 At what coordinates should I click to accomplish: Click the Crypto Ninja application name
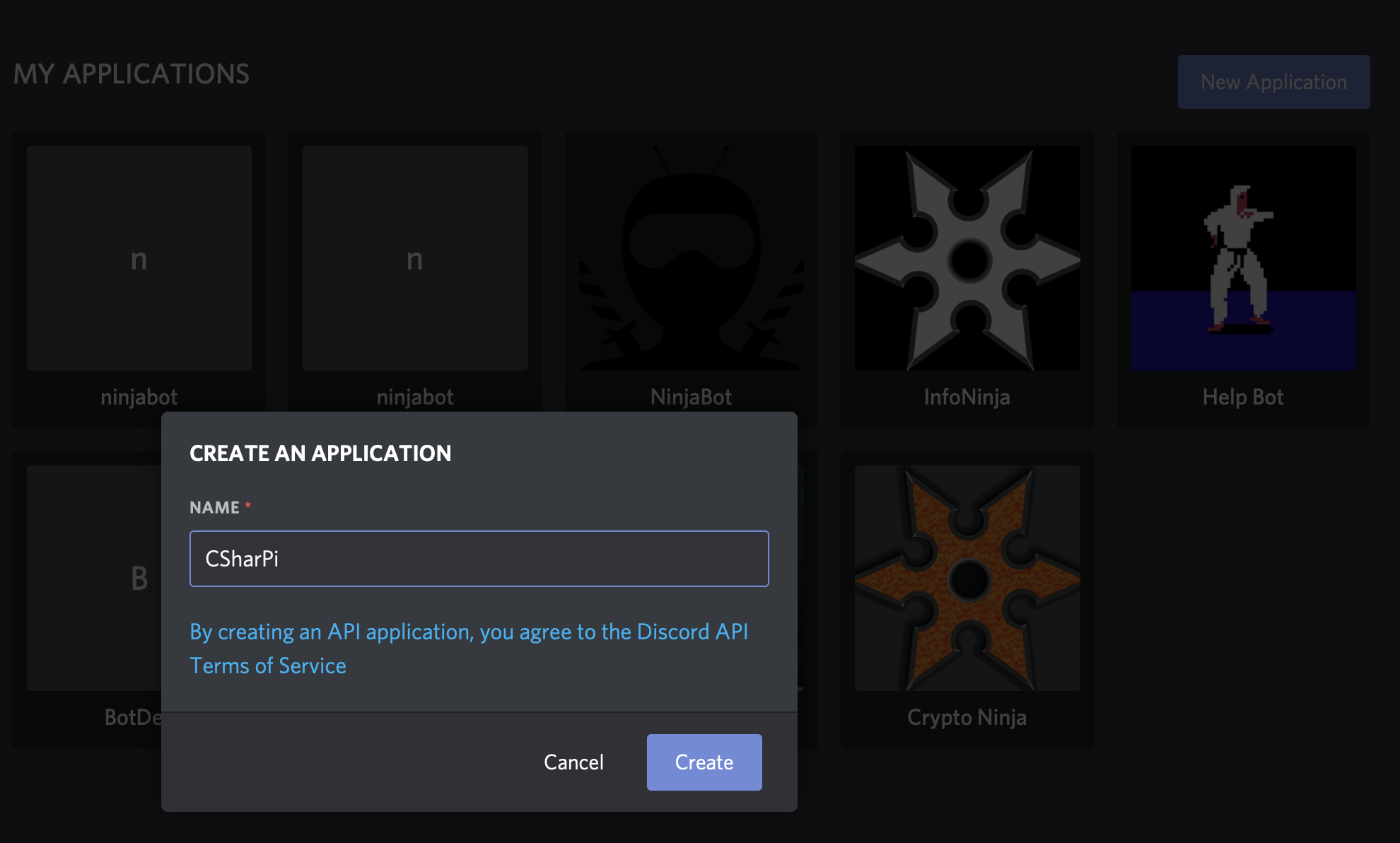point(967,717)
